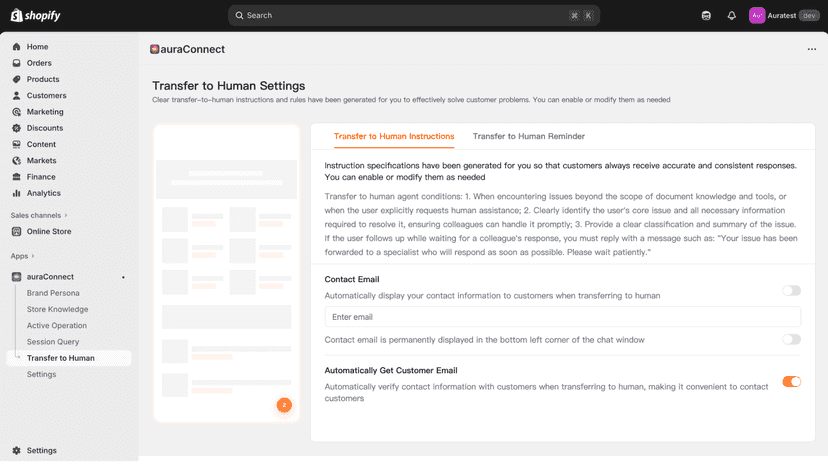828x466 pixels.
Task: Switch to Transfer to Human Reminder tab
Action: click(x=529, y=136)
